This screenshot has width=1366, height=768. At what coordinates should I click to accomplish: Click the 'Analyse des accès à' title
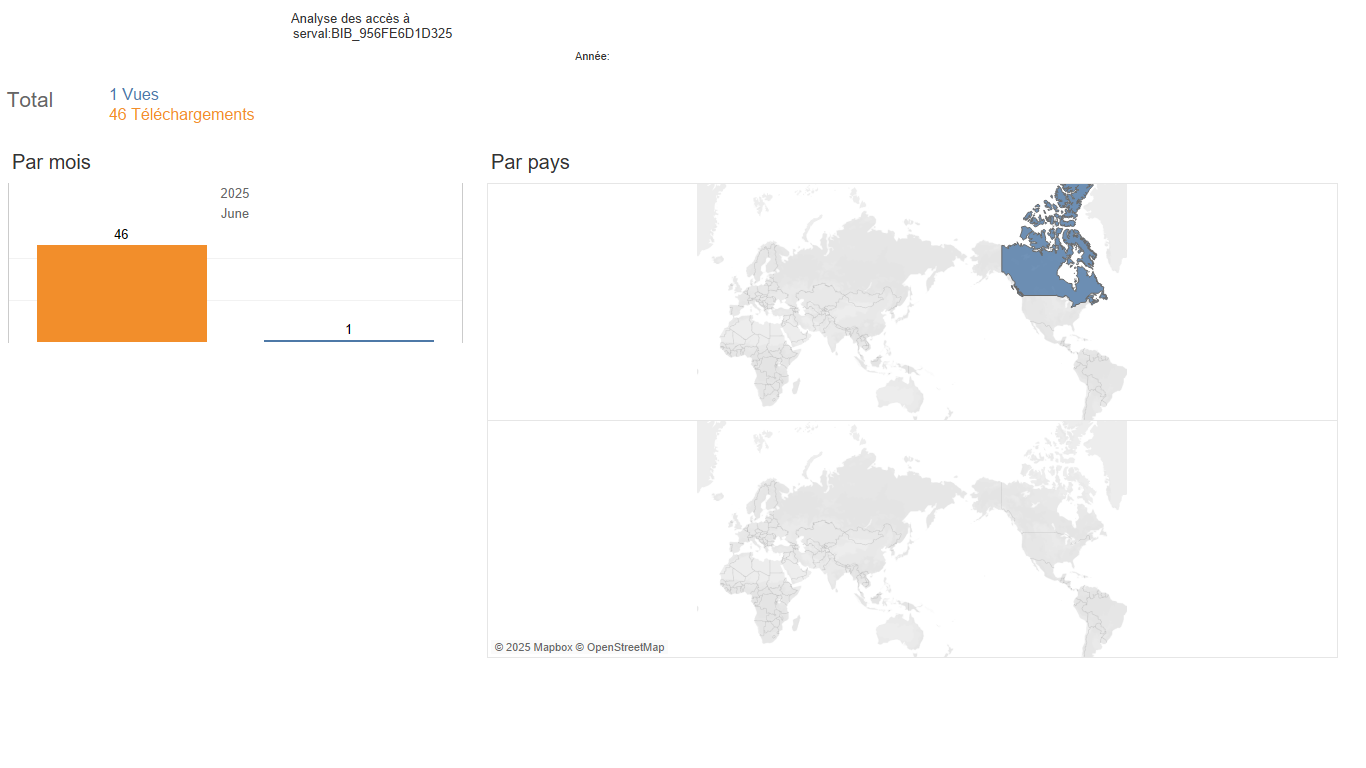350,19
